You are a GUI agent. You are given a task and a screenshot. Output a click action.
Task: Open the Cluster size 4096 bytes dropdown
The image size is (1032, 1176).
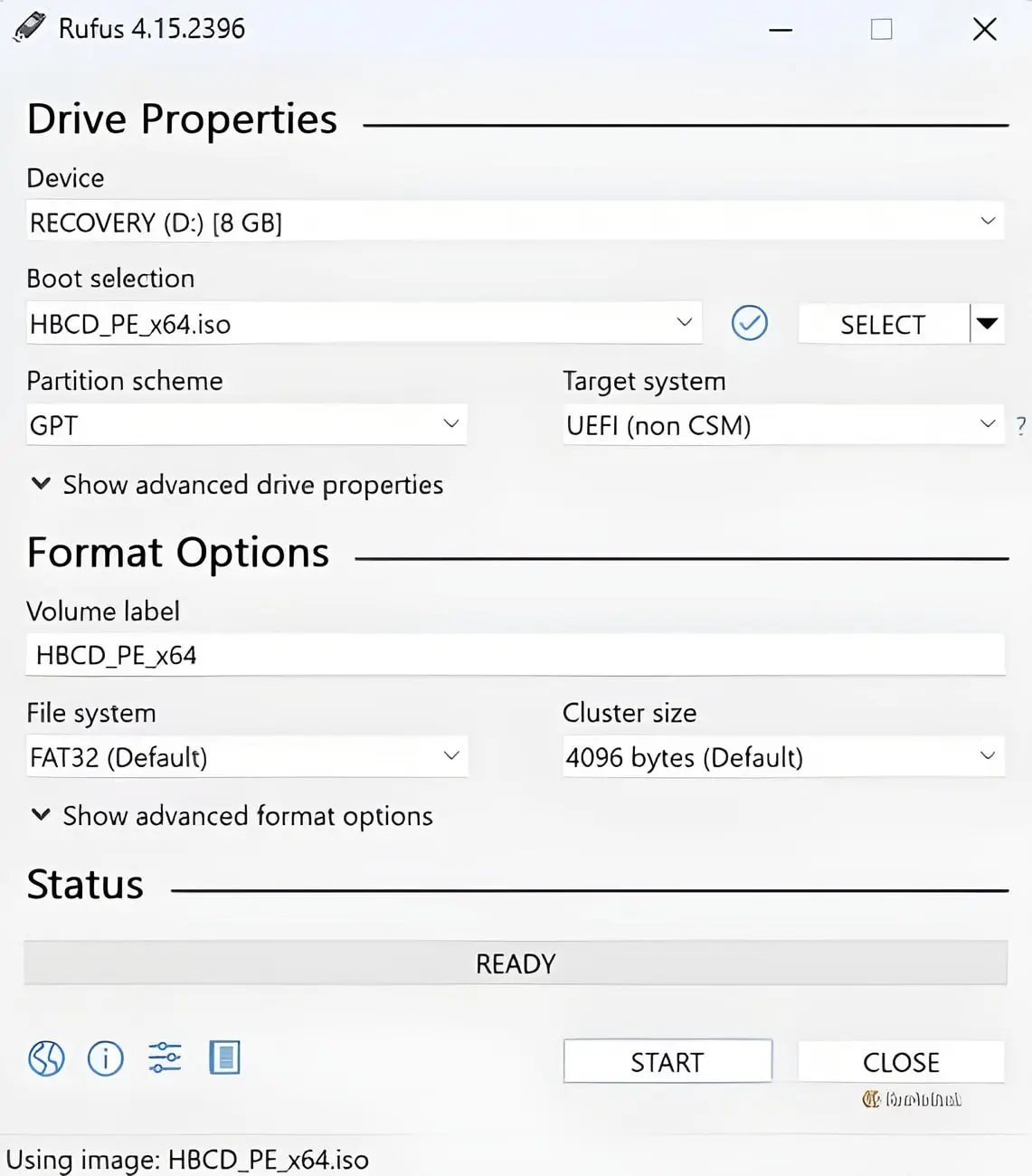(x=783, y=756)
